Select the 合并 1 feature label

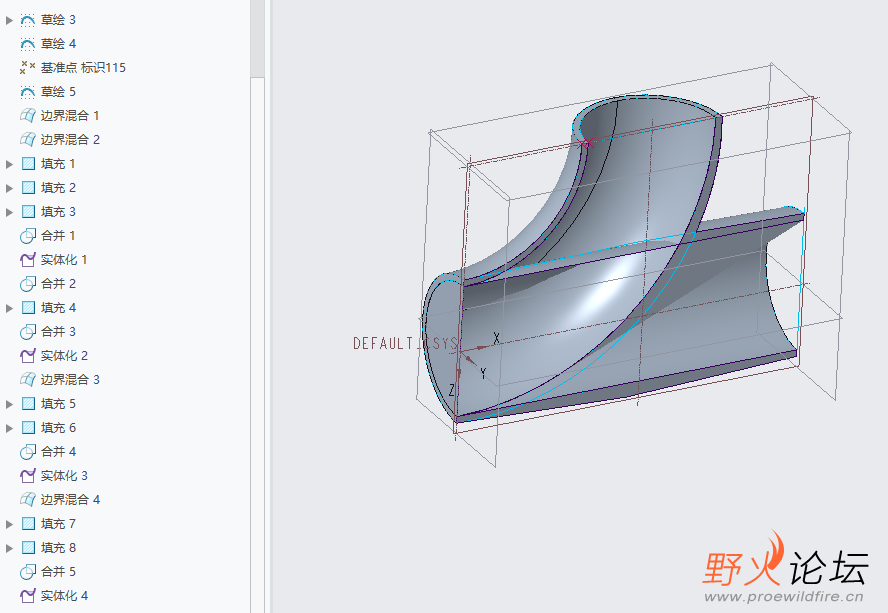pos(58,236)
